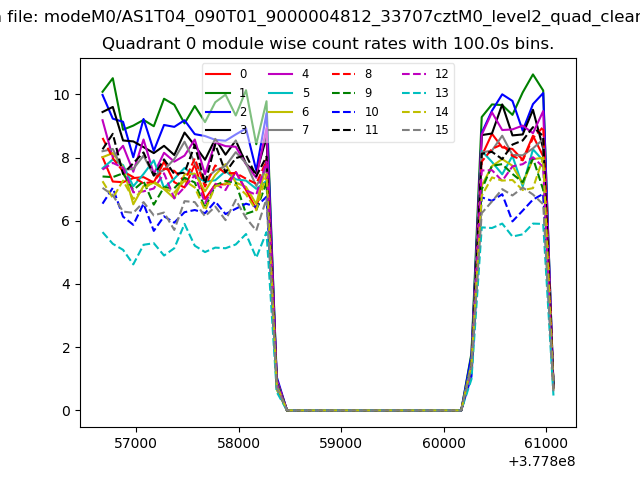Click the y-axis tick label 10

(60, 95)
